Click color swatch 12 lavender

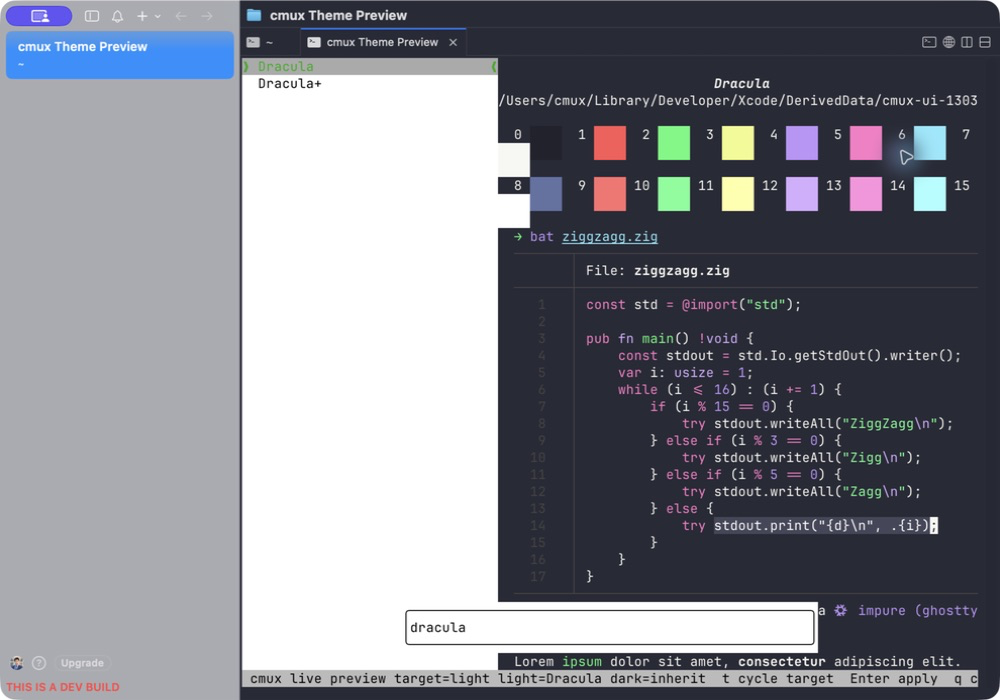coord(802,194)
